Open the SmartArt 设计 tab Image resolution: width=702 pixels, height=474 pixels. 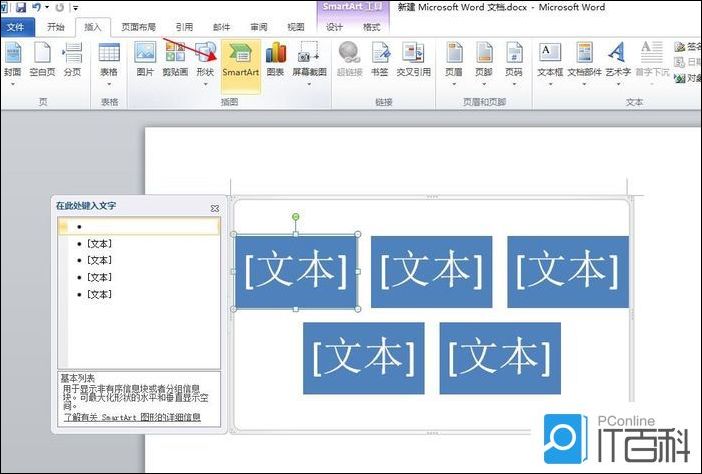coord(334,27)
